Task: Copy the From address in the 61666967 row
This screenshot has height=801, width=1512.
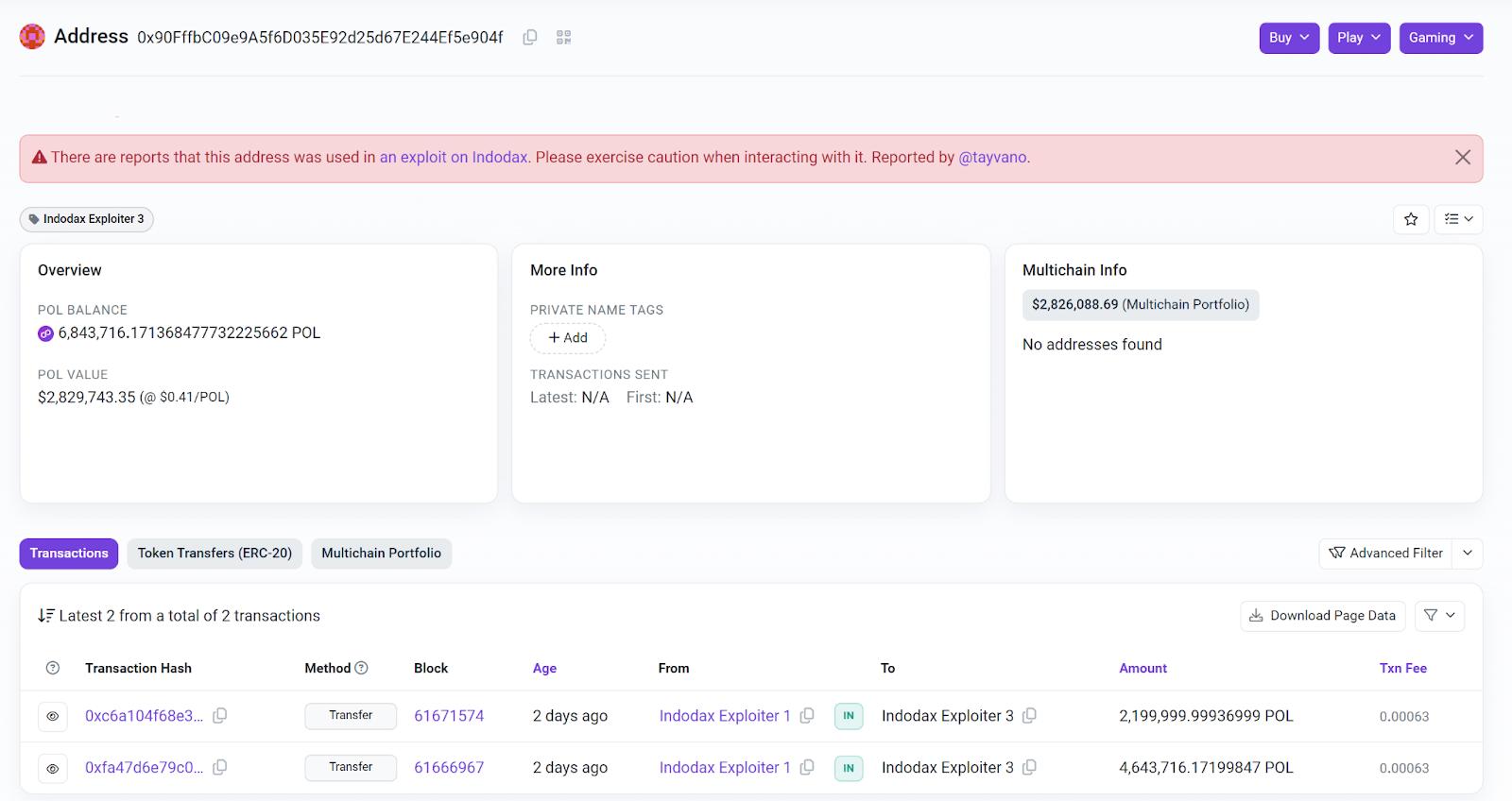Action: coord(807,768)
